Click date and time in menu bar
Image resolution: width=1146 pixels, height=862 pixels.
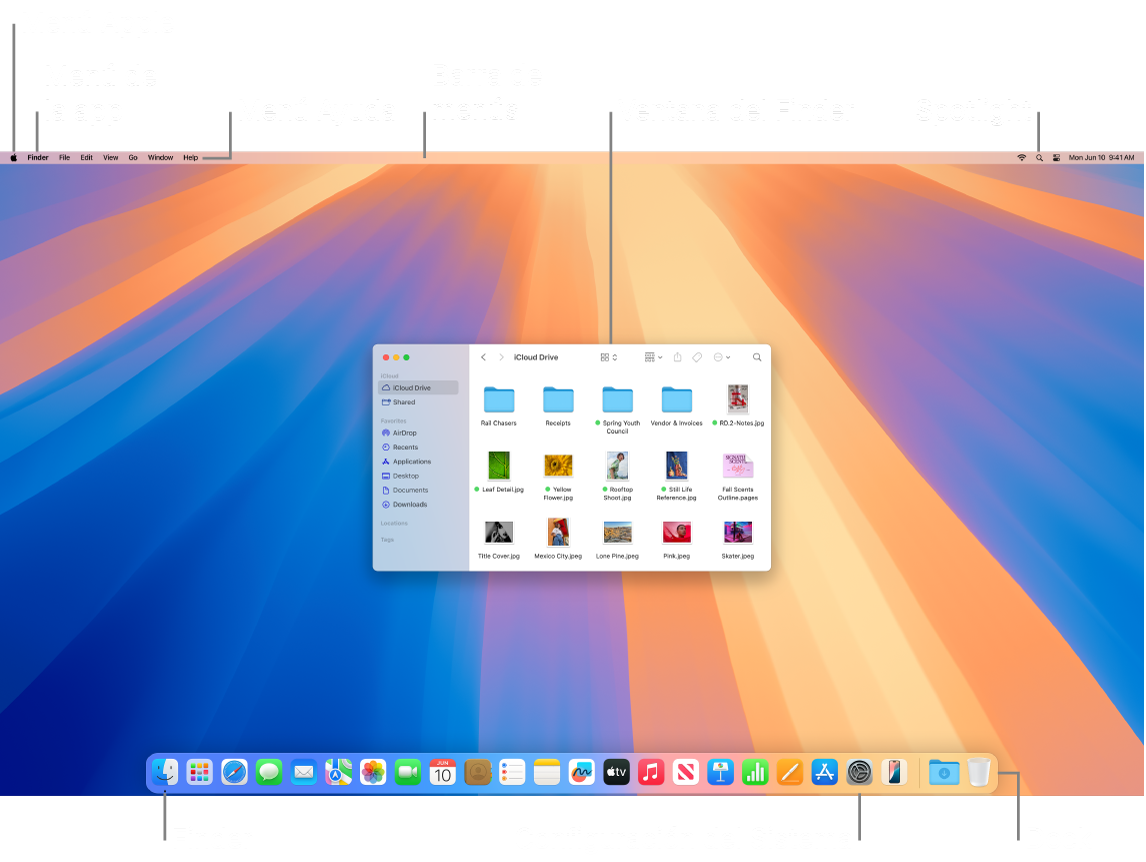(x=1101, y=157)
